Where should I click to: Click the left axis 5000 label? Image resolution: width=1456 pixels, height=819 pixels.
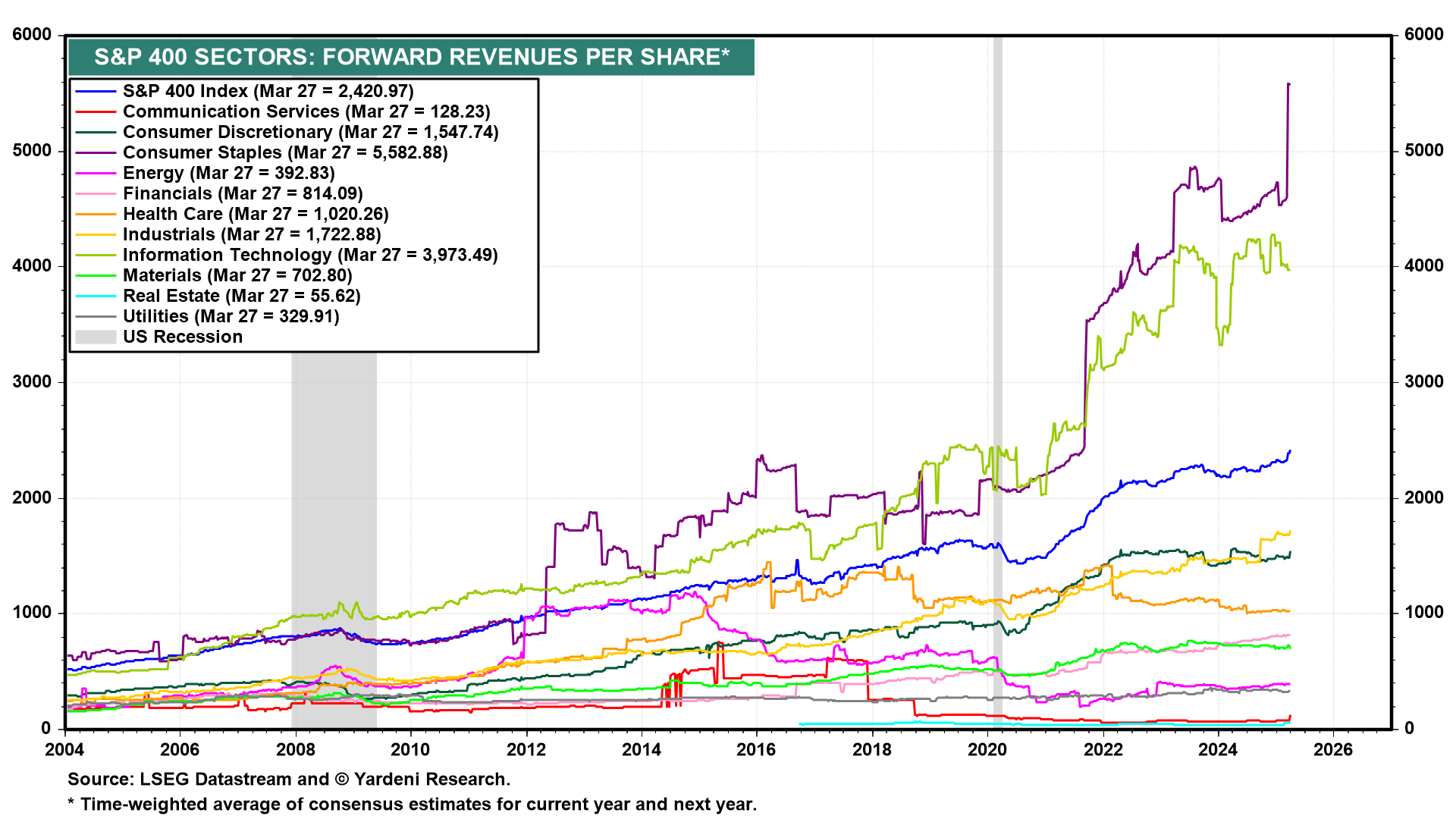pyautogui.click(x=32, y=150)
